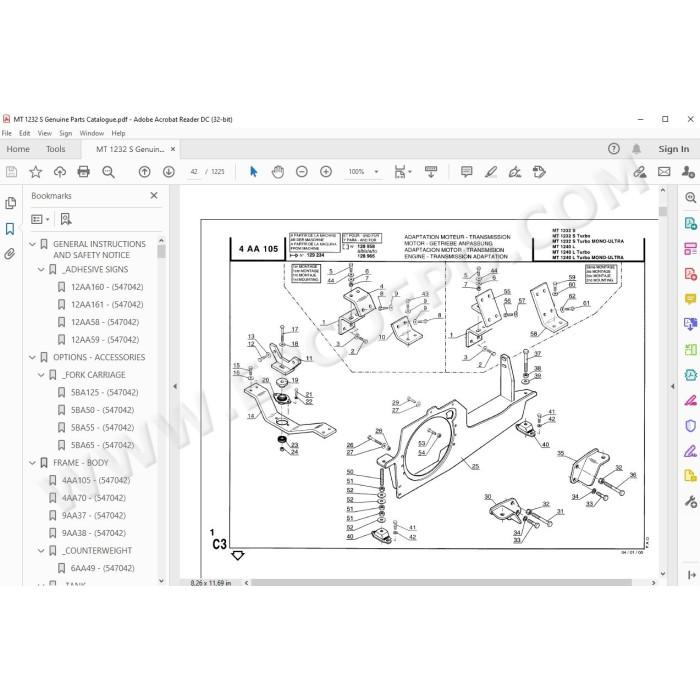The image size is (700, 700).
Task: Open Comment tool in right pane
Action: [690, 299]
